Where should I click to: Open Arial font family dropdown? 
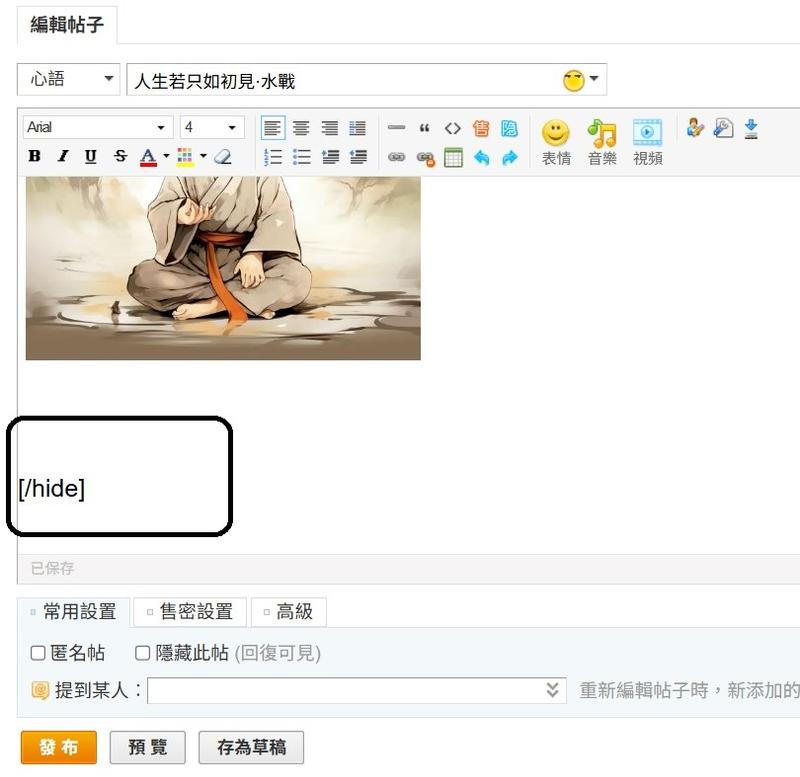pos(98,127)
